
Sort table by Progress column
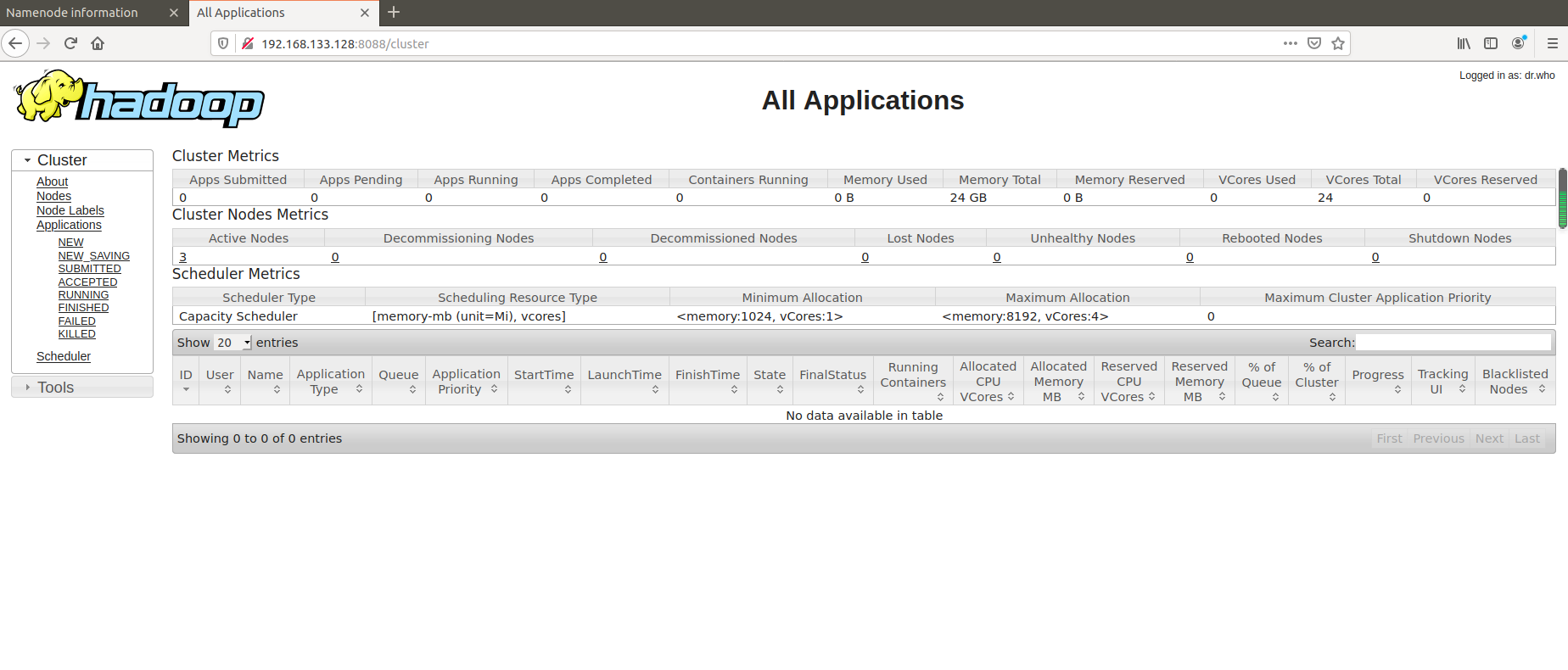click(1378, 381)
